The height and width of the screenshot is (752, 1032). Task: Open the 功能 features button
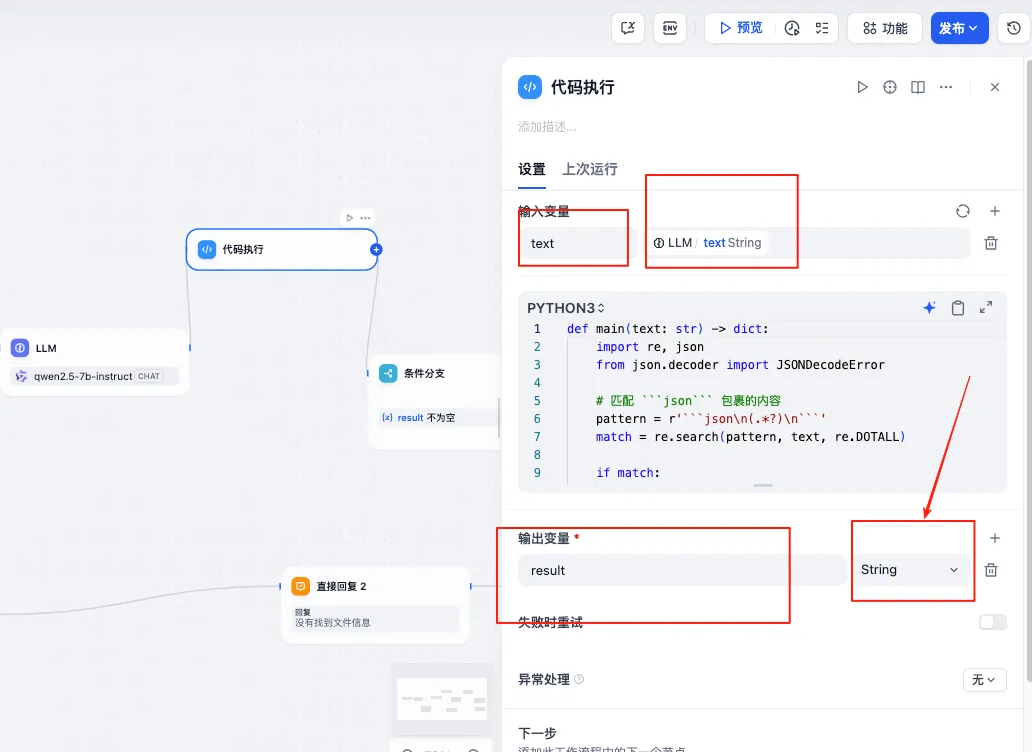(x=885, y=28)
